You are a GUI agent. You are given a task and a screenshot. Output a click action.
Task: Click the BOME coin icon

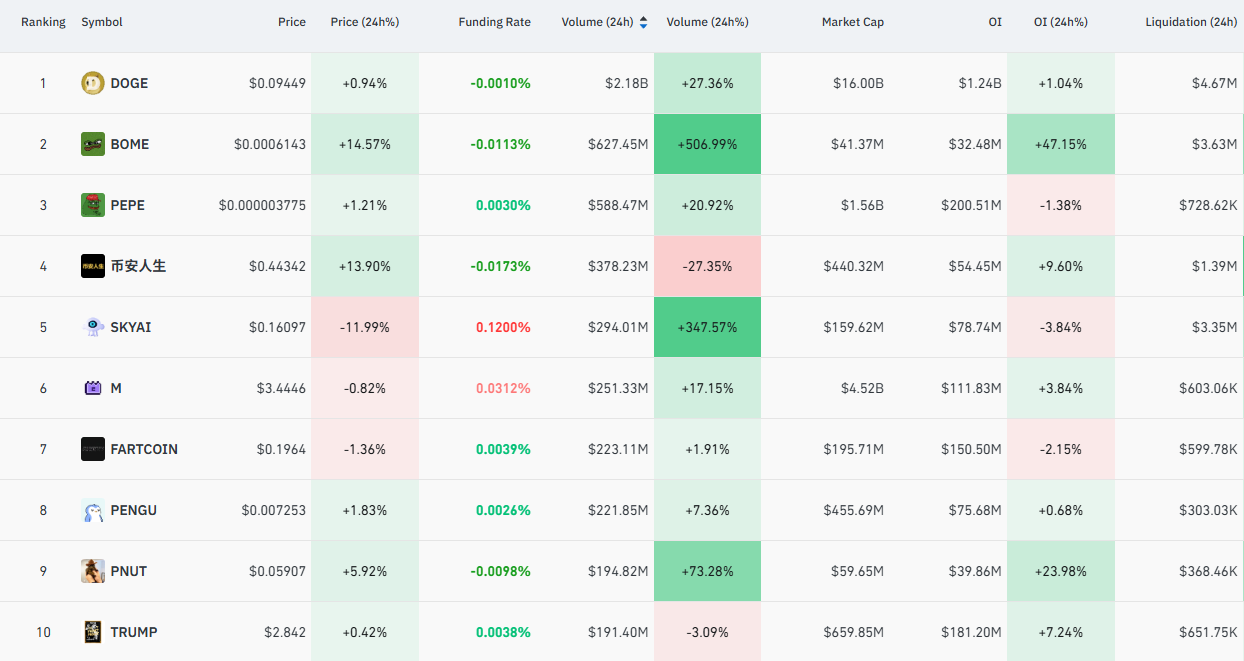(93, 144)
